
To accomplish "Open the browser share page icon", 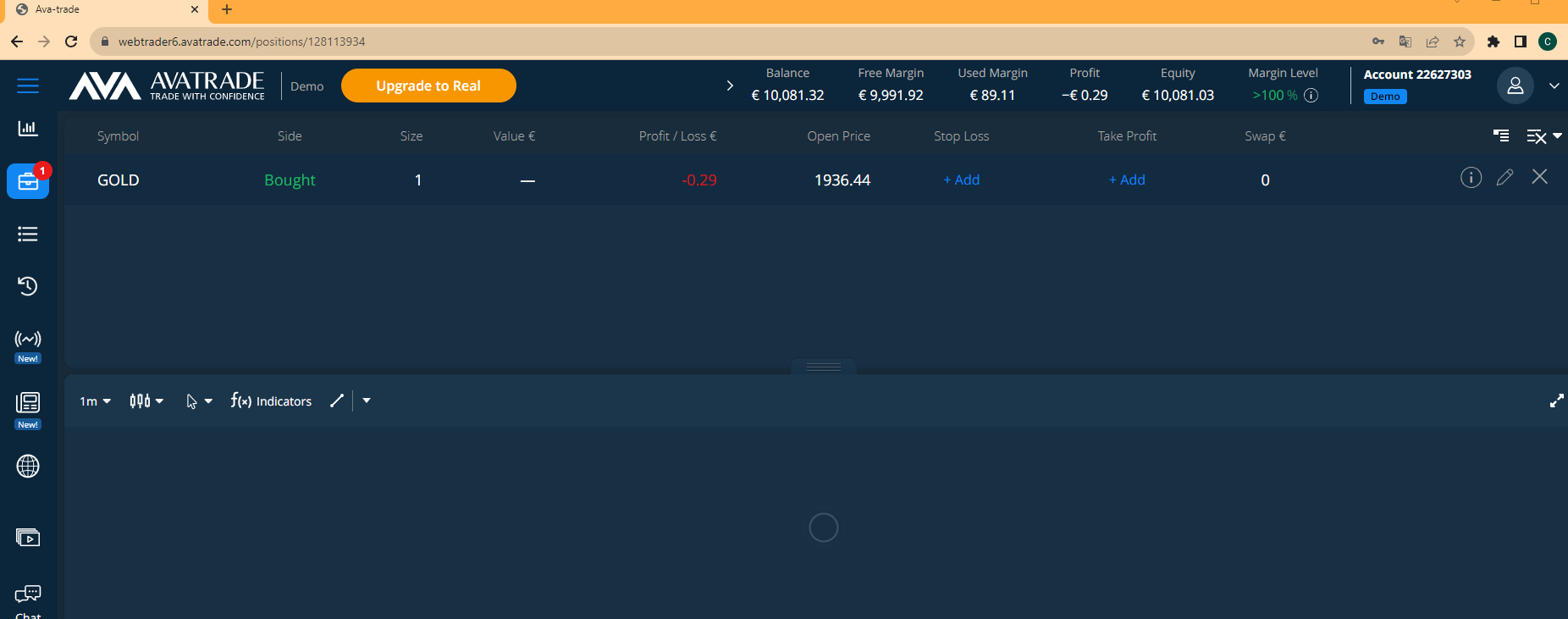I will click(1433, 41).
